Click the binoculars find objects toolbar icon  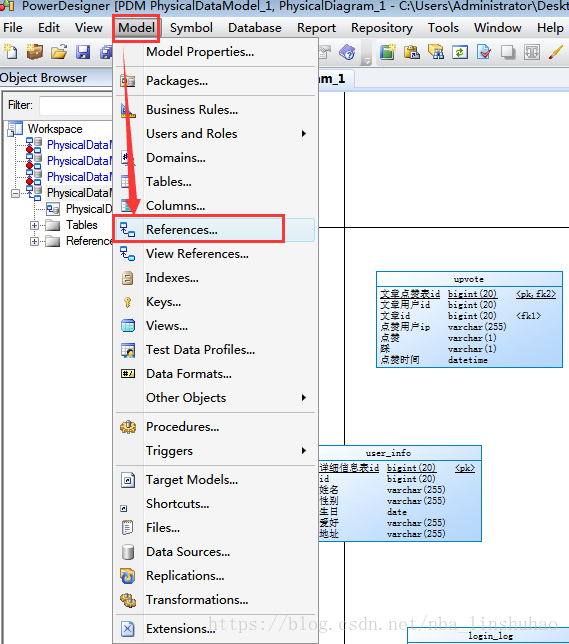point(436,52)
